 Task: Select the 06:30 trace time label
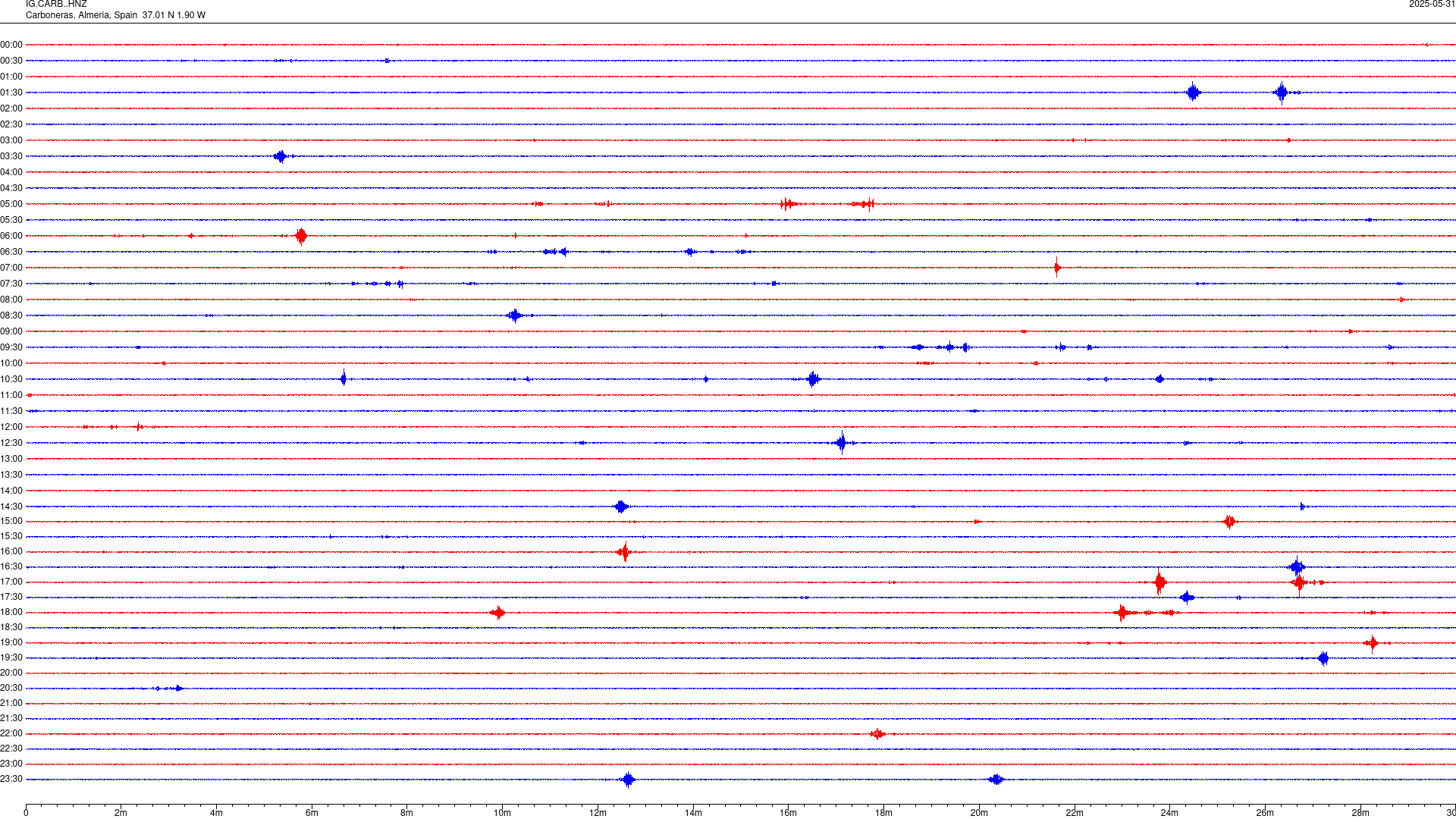click(x=11, y=252)
